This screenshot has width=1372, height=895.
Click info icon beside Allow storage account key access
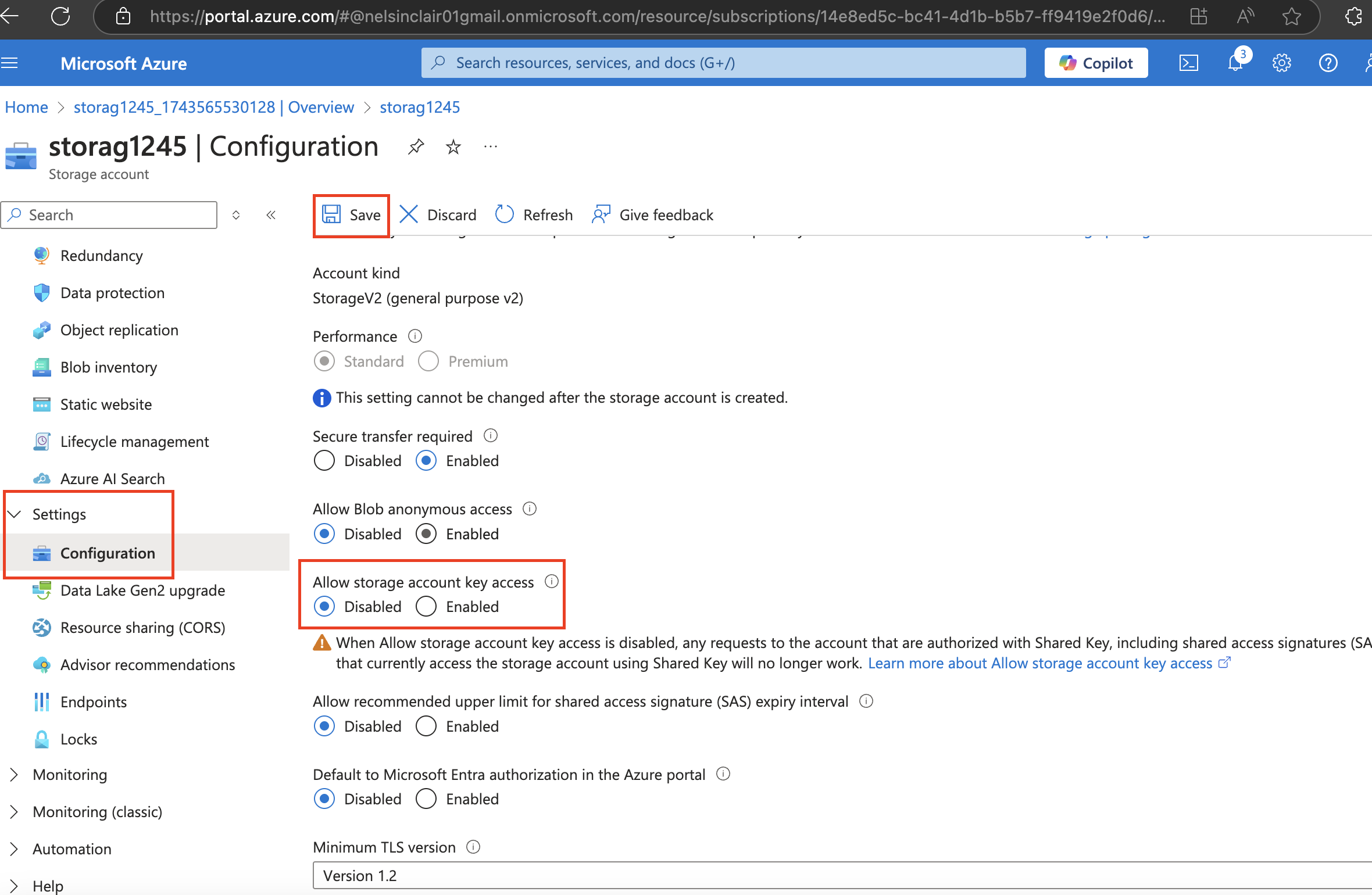[x=552, y=581]
